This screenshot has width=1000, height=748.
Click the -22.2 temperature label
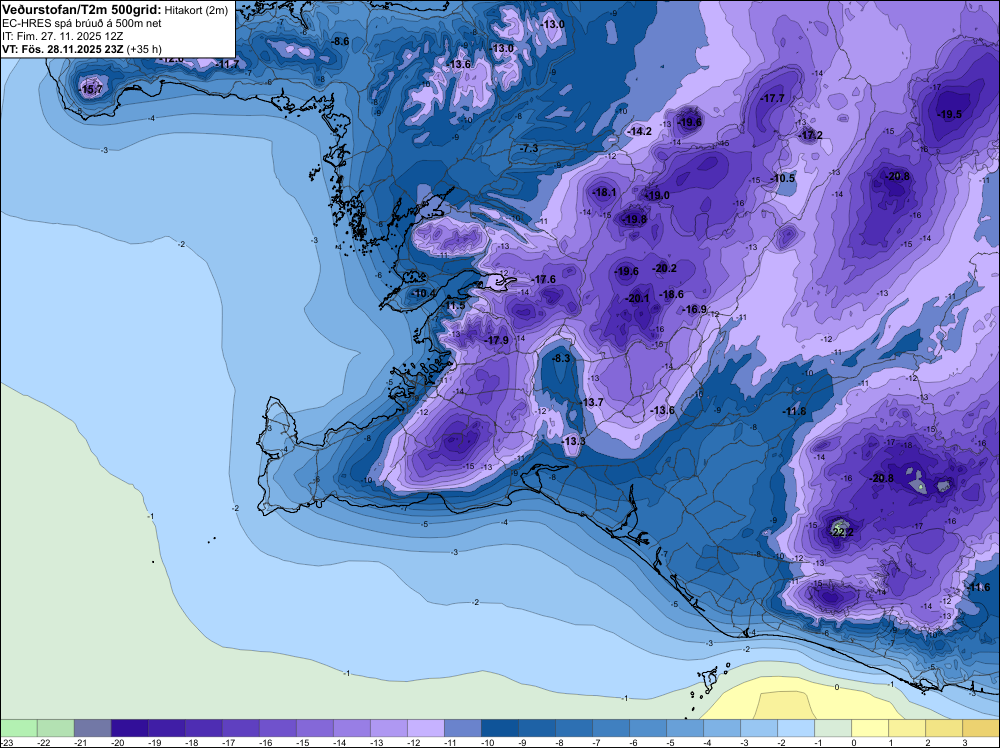pyautogui.click(x=842, y=532)
